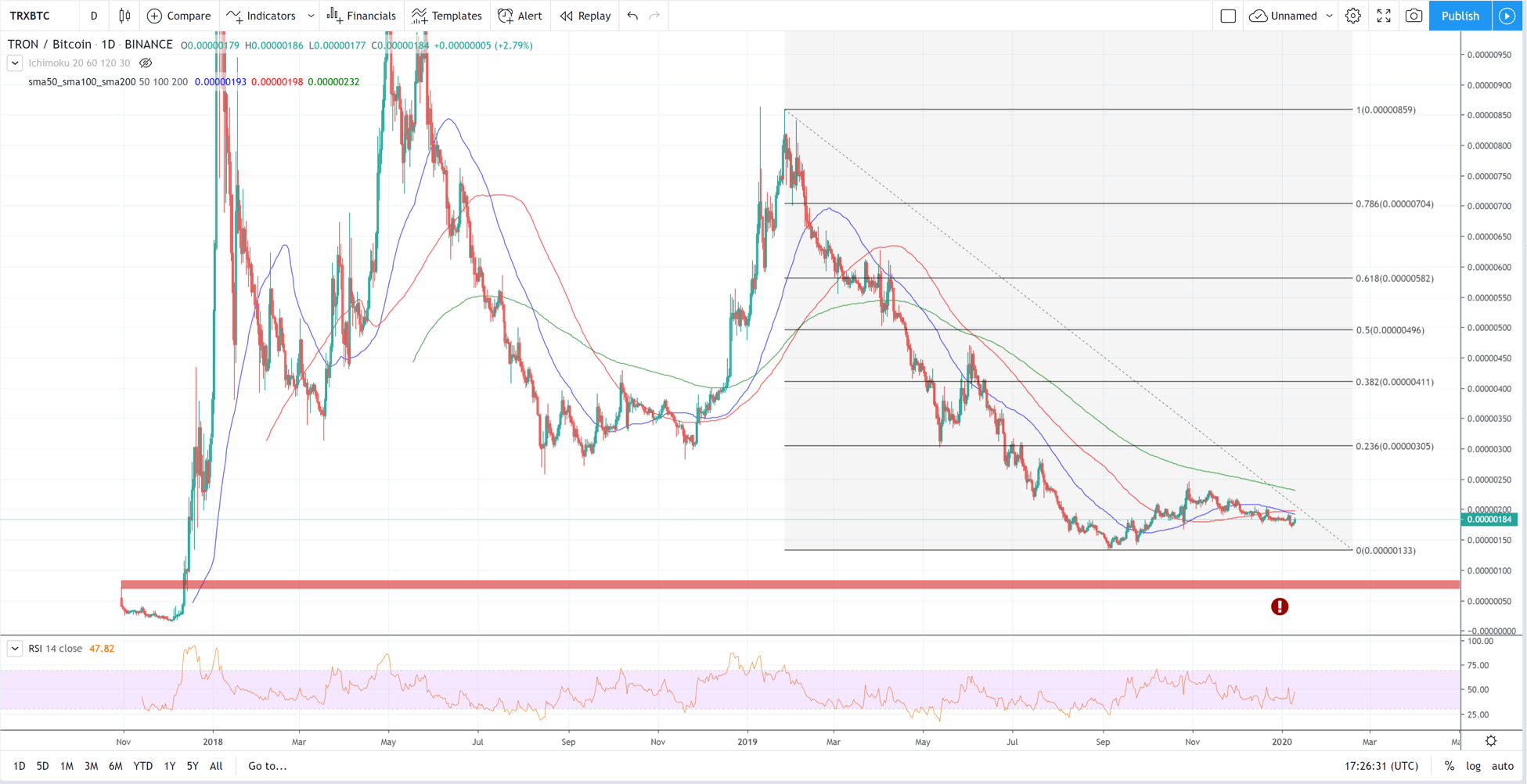Enter fullscreen mode
This screenshot has height=784, width=1527.
tap(1384, 16)
